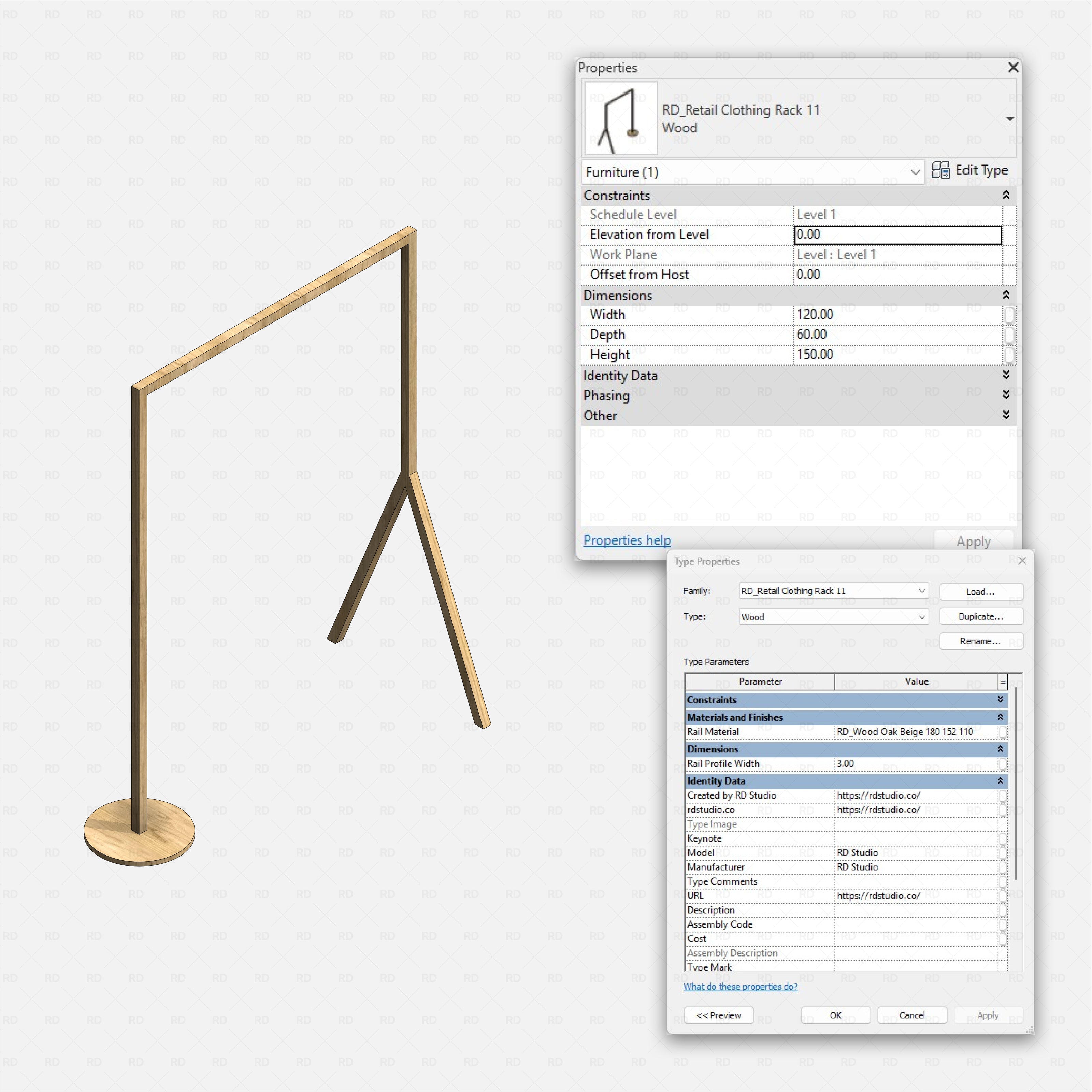Click OK in Type Properties

point(835,1015)
